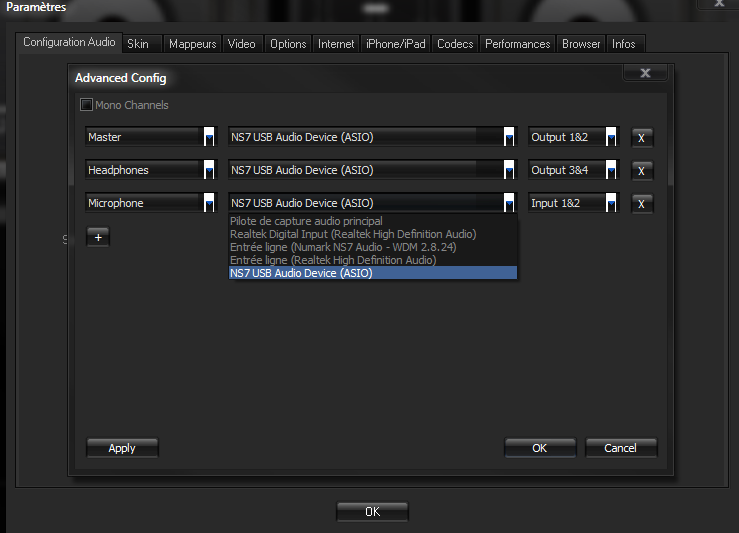
Task: Add a new channel with plus button
Action: [98, 237]
